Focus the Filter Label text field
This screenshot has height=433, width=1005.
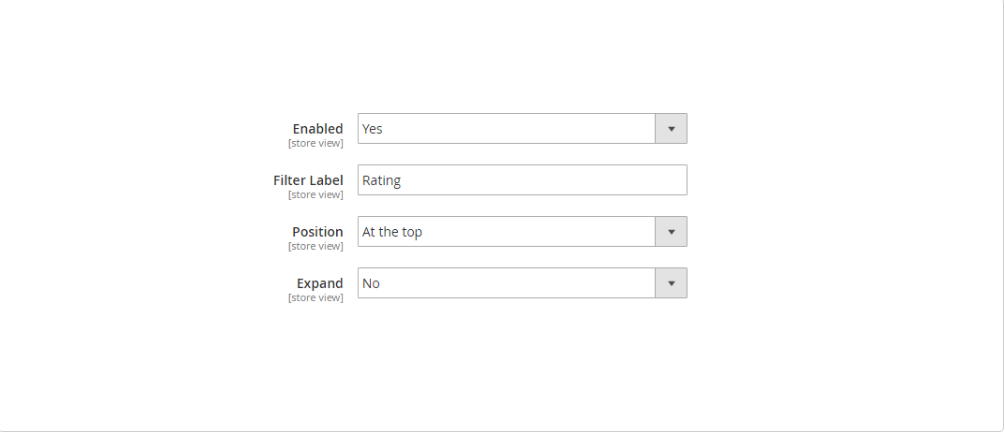coord(522,180)
